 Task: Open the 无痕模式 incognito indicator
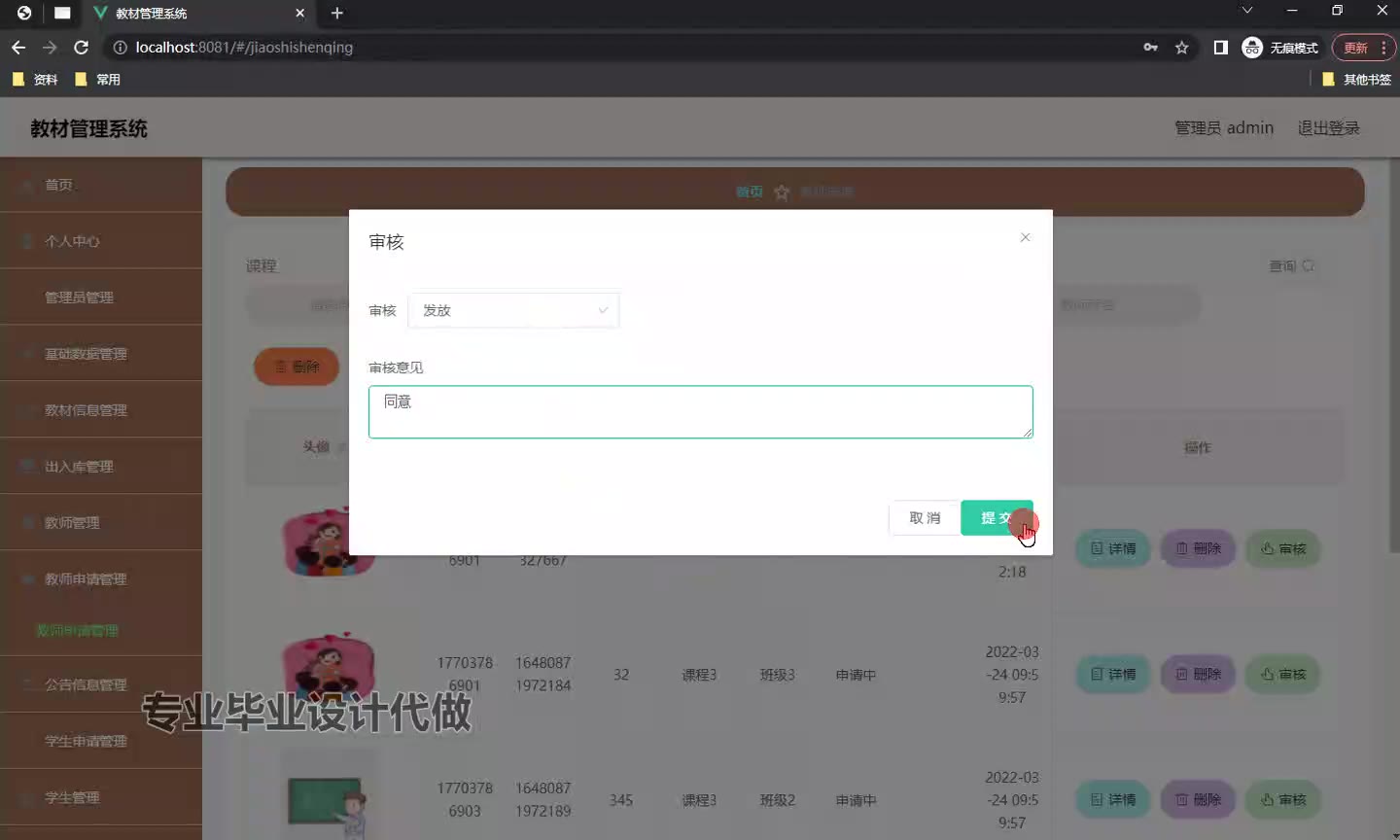point(1280,47)
